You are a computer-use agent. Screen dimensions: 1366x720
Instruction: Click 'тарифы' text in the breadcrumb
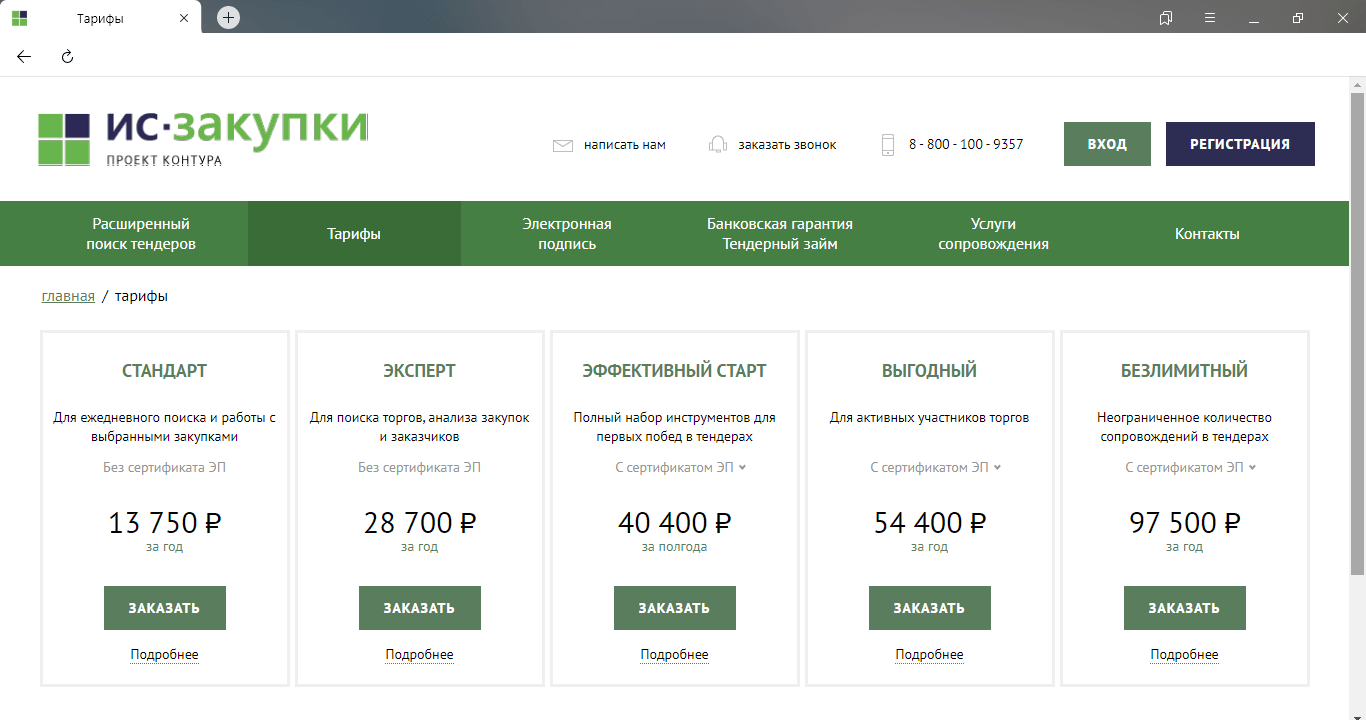(141, 297)
